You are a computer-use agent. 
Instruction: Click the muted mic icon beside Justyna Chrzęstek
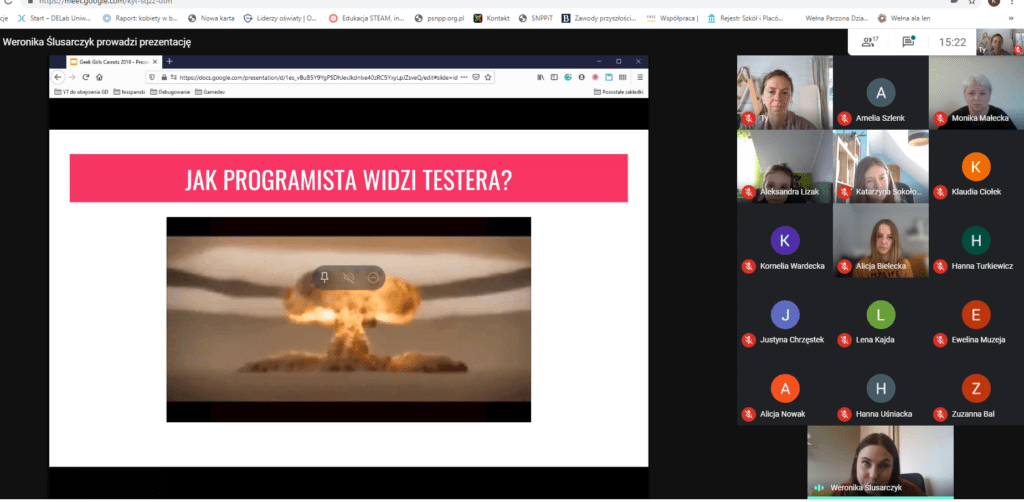pos(748,339)
